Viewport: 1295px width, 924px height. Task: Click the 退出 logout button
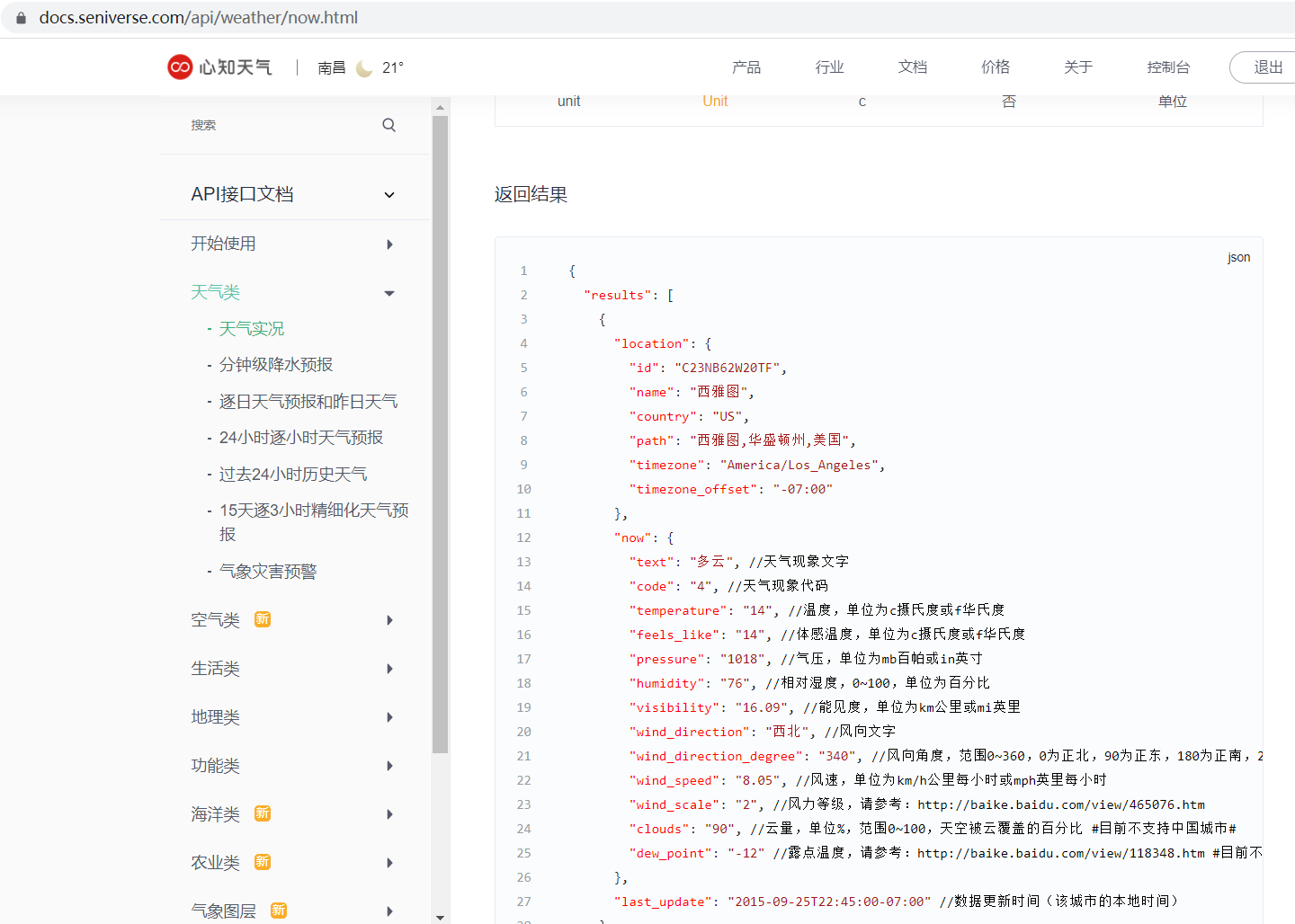pos(1267,67)
